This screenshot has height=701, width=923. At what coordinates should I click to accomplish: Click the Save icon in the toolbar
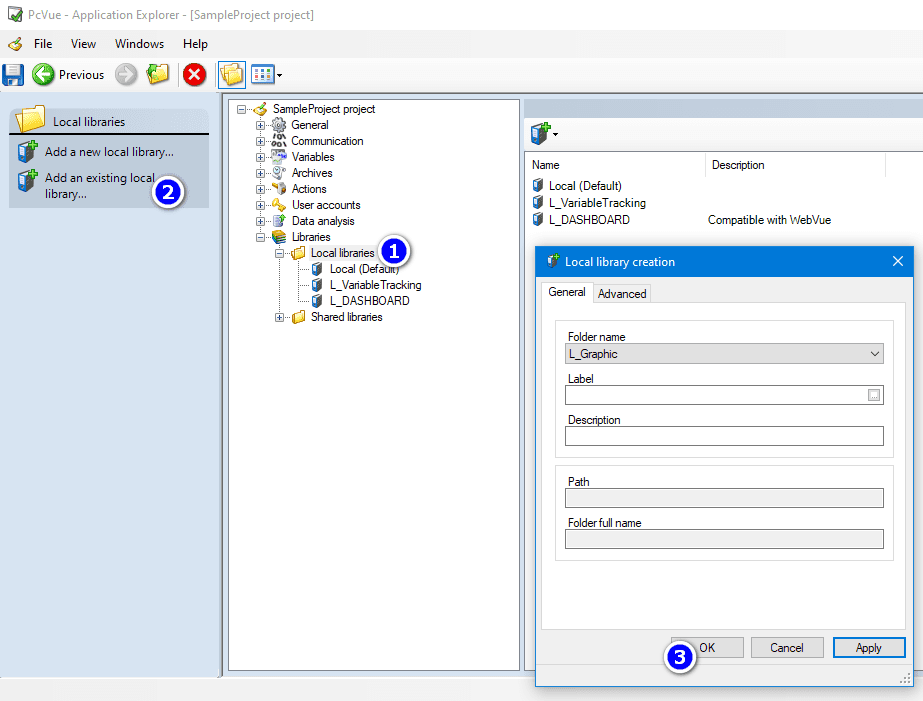(x=13, y=75)
